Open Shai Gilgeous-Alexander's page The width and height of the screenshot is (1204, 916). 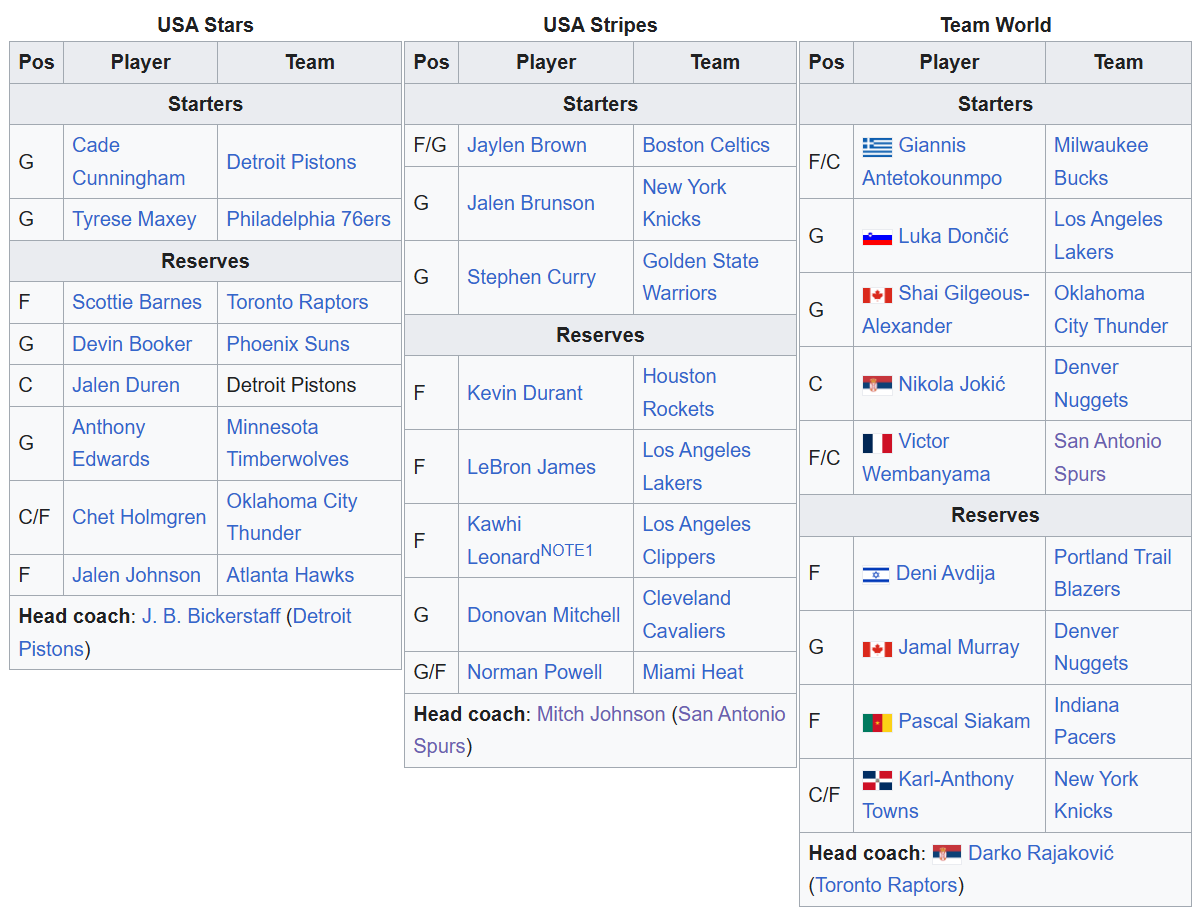pyautogui.click(x=946, y=310)
